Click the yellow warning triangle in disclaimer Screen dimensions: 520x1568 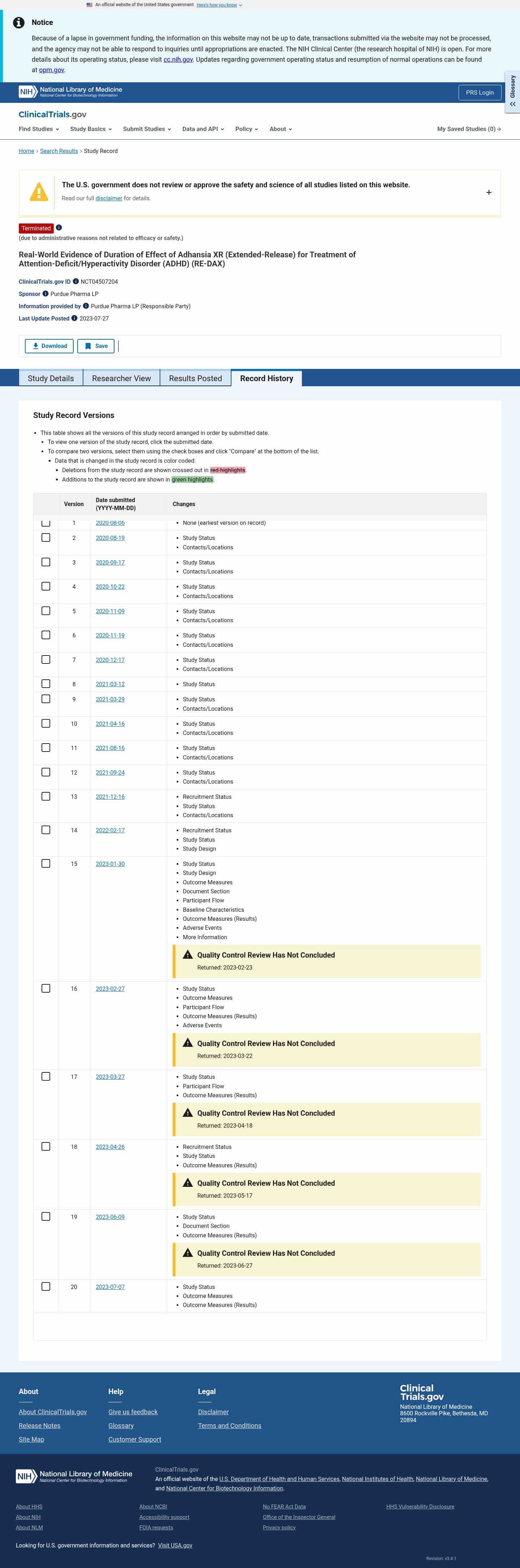pyautogui.click(x=39, y=192)
